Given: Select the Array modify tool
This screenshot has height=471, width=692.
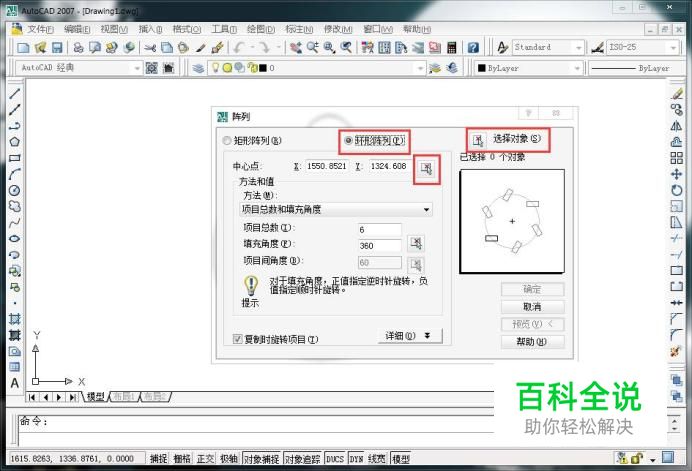Looking at the screenshot, I should (676, 158).
